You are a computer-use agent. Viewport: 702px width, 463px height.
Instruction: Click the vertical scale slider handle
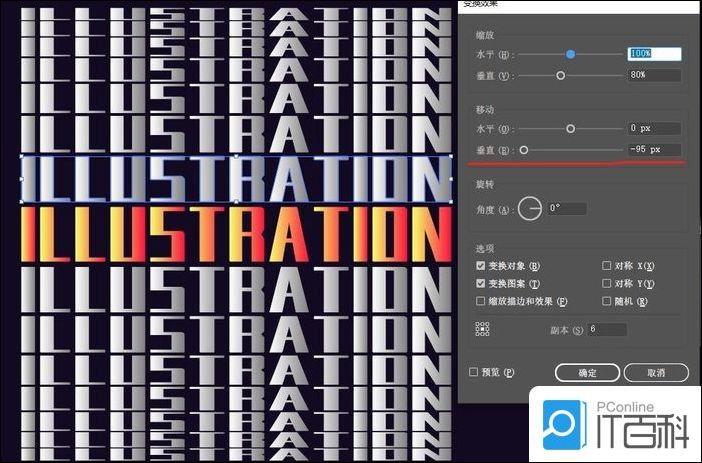(x=561, y=76)
